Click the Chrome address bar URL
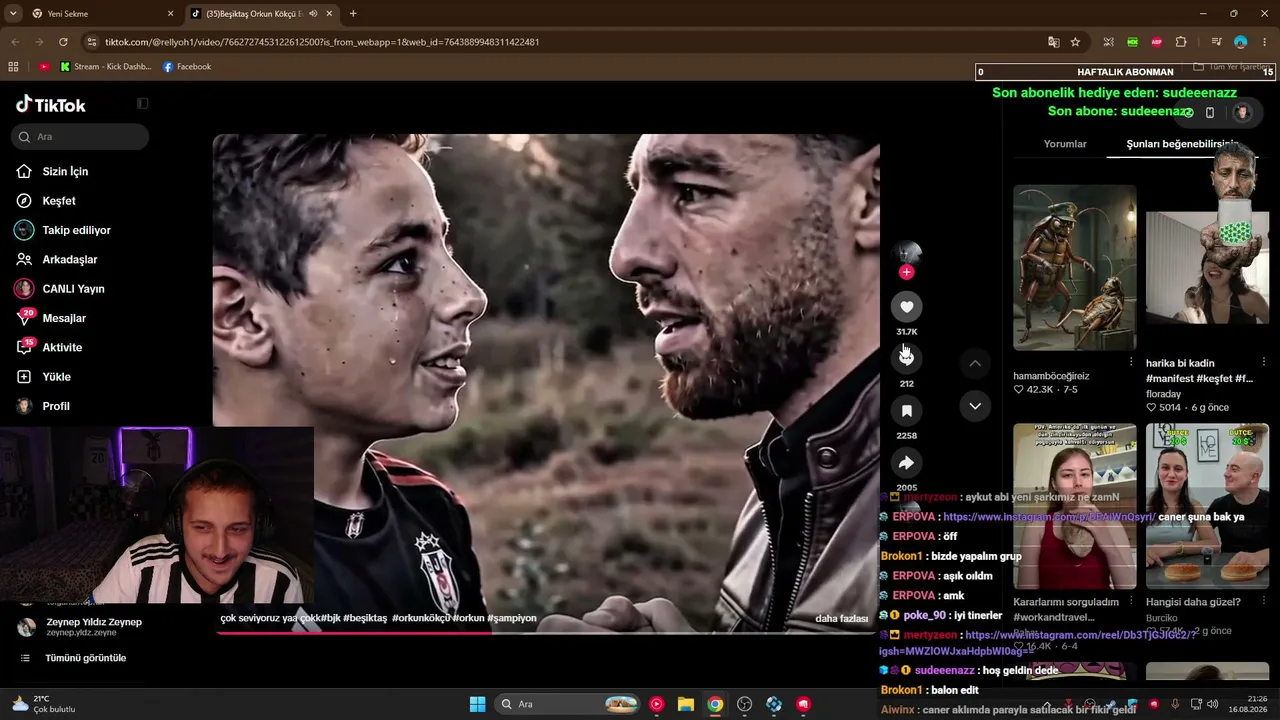This screenshot has height=720, width=1280. click(x=322, y=42)
